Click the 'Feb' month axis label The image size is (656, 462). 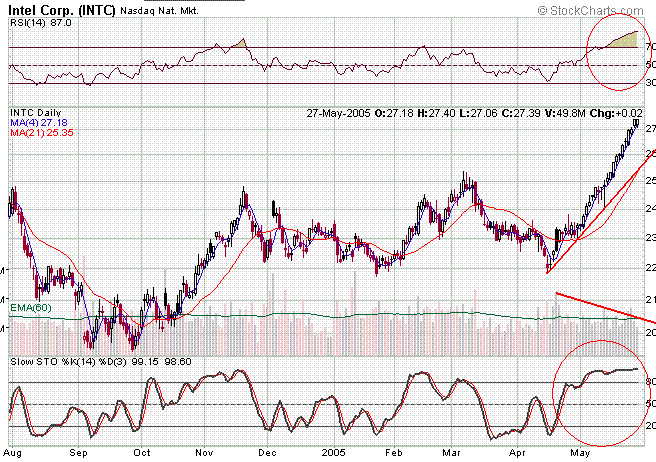(x=394, y=453)
